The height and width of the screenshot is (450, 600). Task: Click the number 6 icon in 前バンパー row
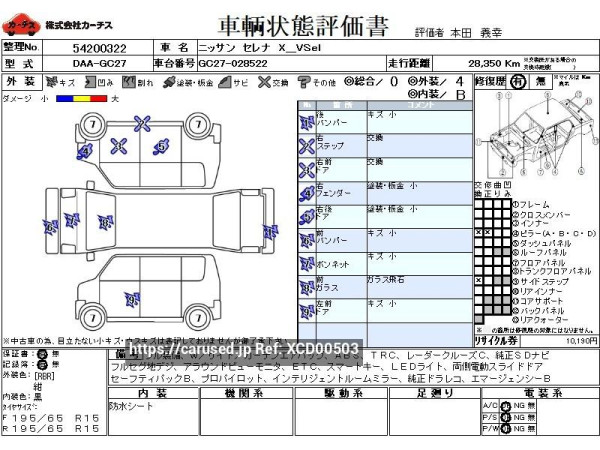307,241
